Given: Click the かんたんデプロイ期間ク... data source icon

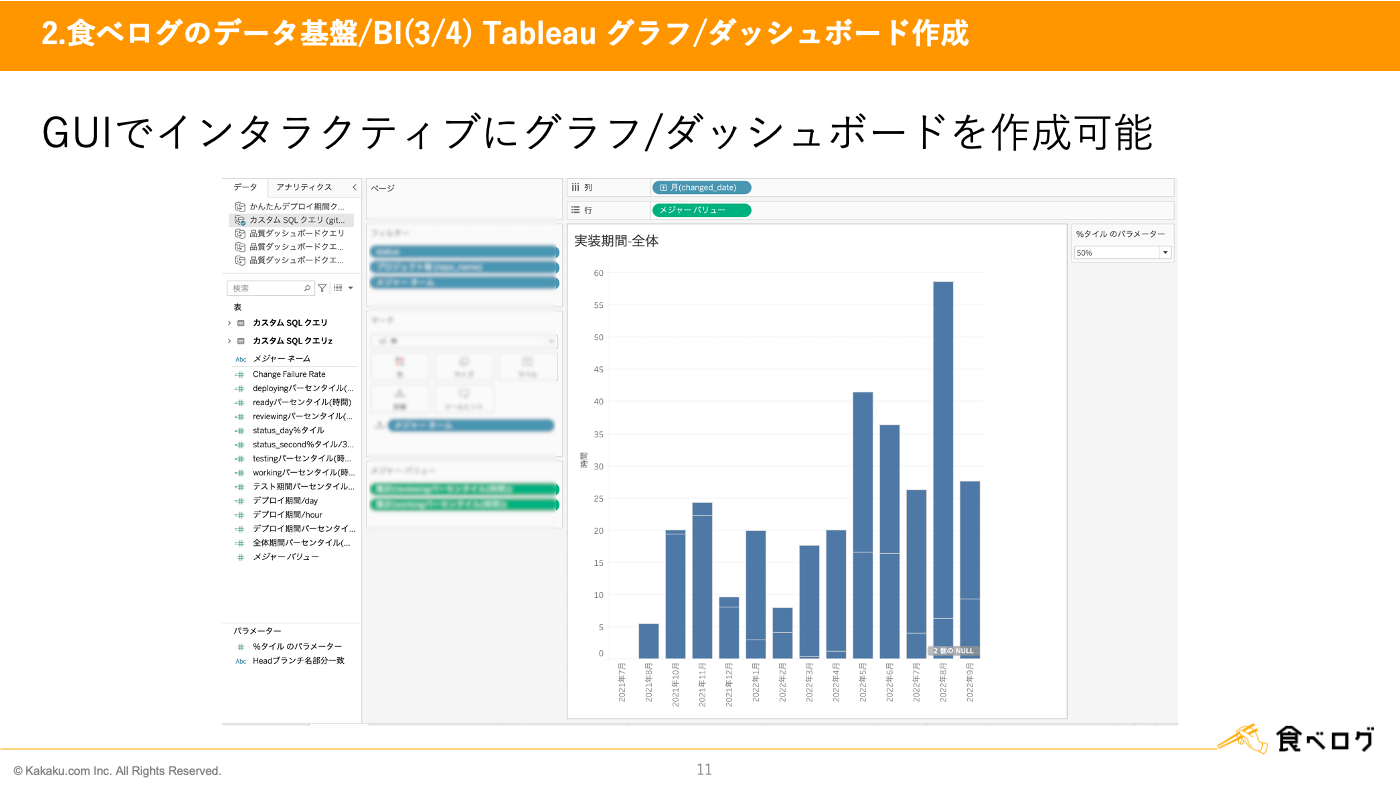Looking at the screenshot, I should [x=240, y=206].
